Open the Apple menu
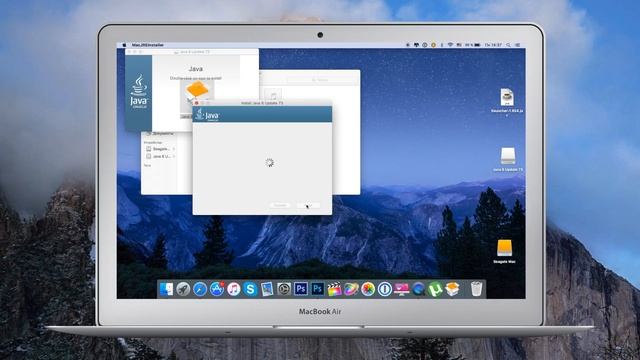 (x=124, y=45)
